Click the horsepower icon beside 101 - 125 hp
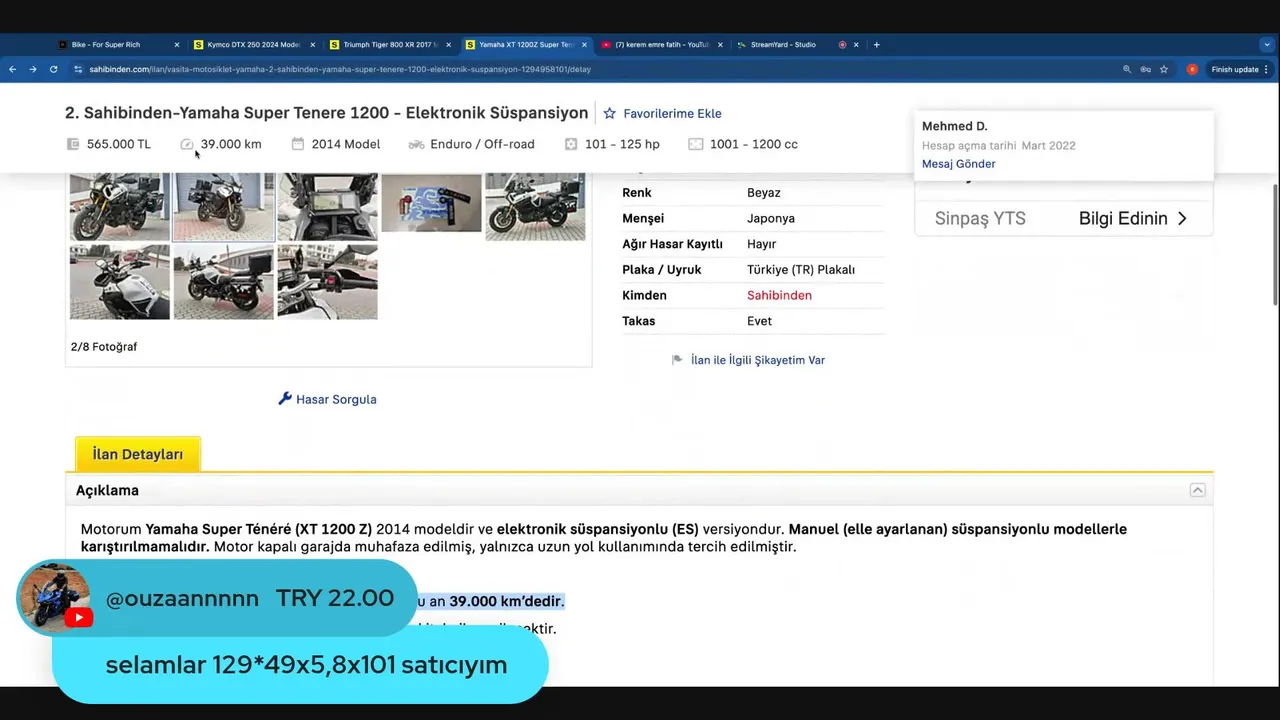1280x720 pixels. click(571, 144)
